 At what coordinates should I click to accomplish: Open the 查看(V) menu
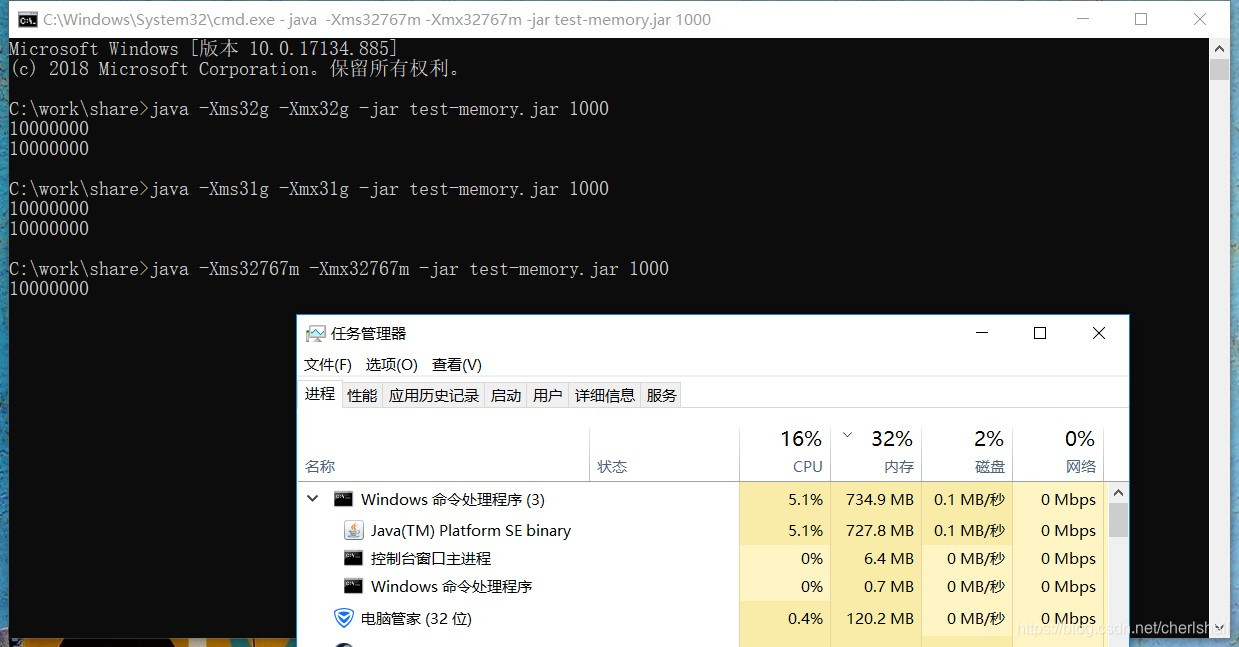457,365
